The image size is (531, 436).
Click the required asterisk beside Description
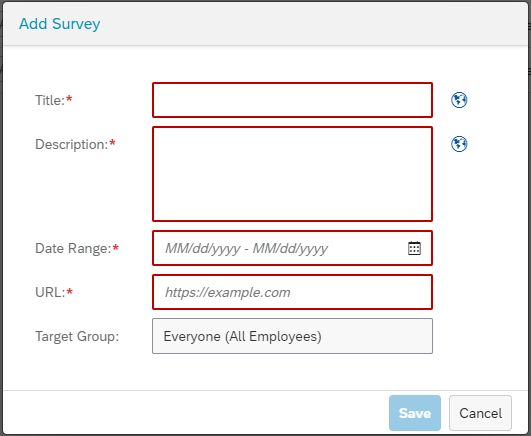[x=112, y=143]
